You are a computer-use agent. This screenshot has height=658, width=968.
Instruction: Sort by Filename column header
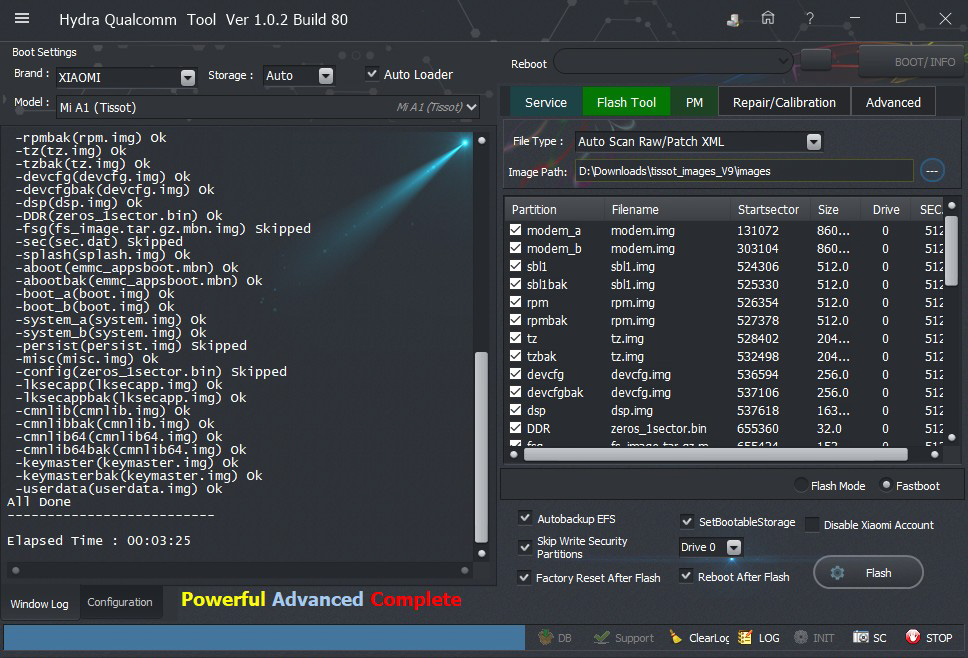[668, 209]
